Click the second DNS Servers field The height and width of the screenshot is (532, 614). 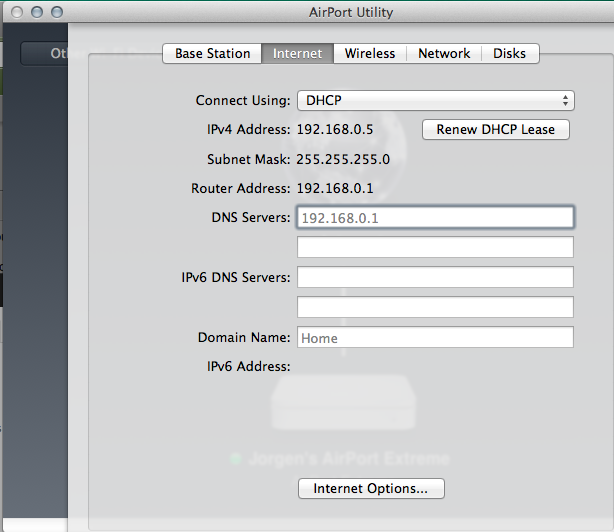435,247
